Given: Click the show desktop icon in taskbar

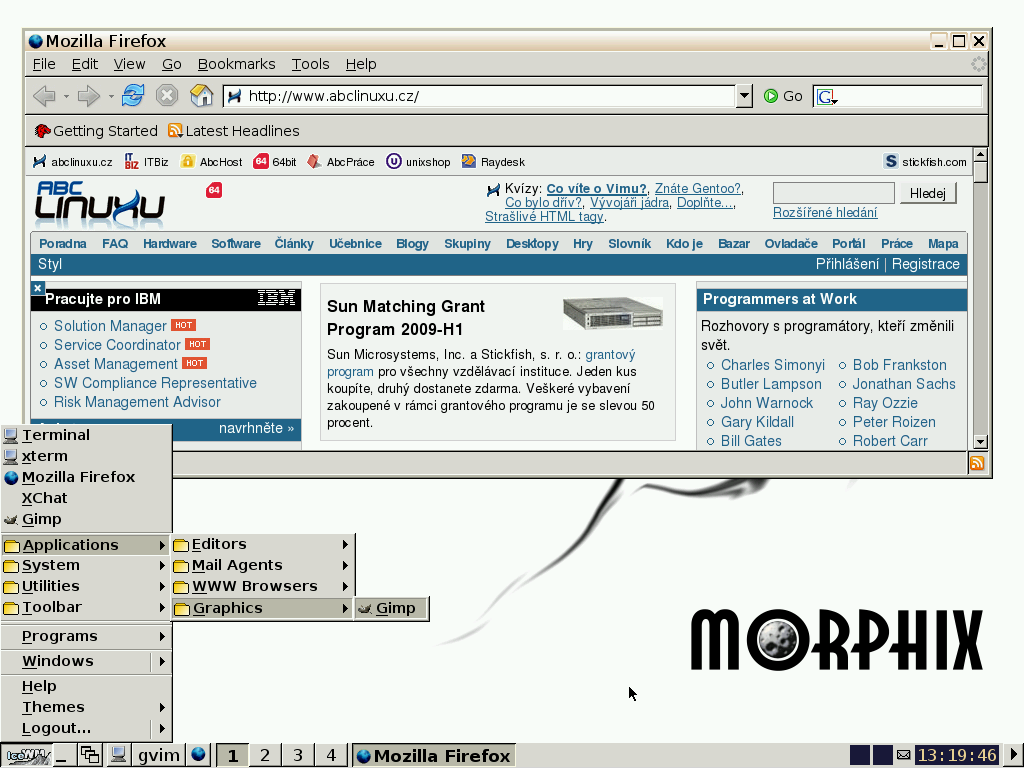Looking at the screenshot, I should point(63,756).
